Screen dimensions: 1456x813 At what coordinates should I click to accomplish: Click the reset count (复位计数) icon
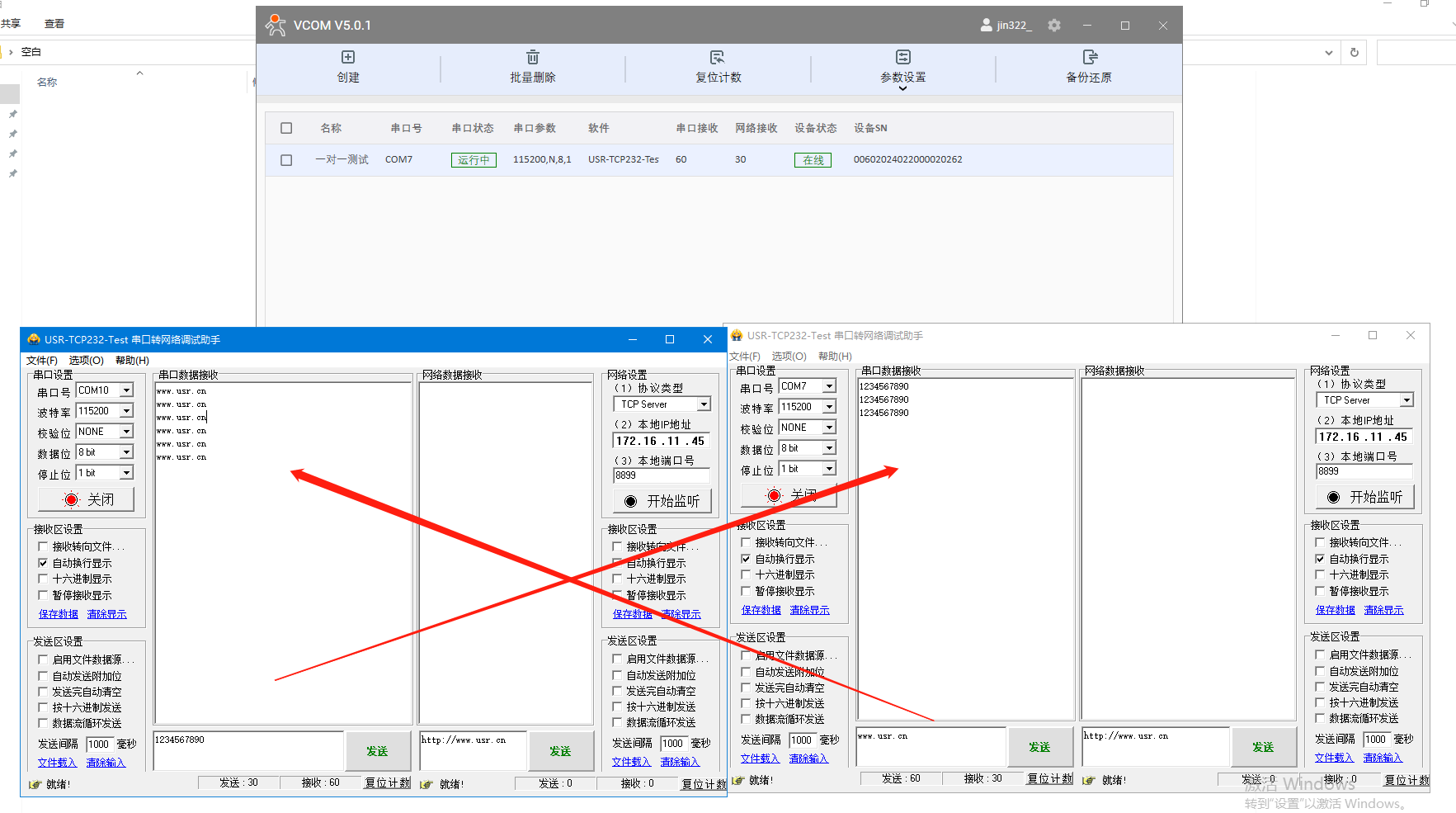[718, 57]
